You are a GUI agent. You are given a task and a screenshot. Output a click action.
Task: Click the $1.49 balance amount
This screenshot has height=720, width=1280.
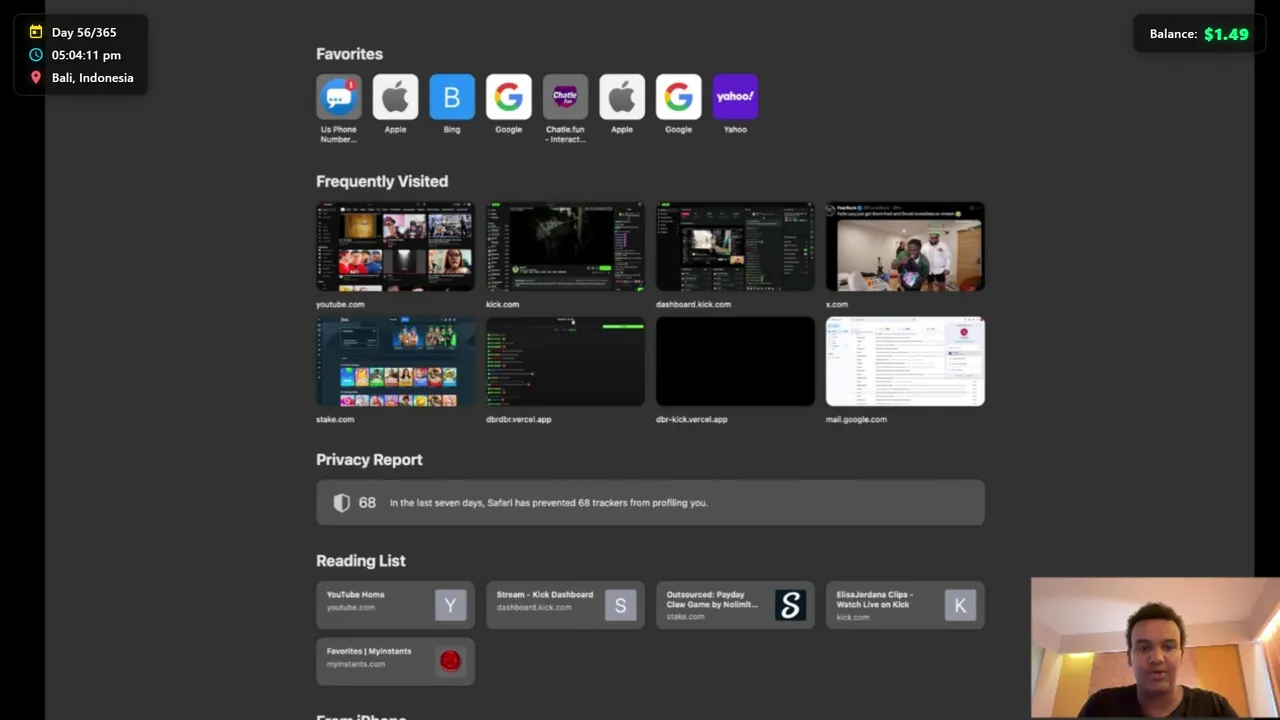[x=1226, y=34]
